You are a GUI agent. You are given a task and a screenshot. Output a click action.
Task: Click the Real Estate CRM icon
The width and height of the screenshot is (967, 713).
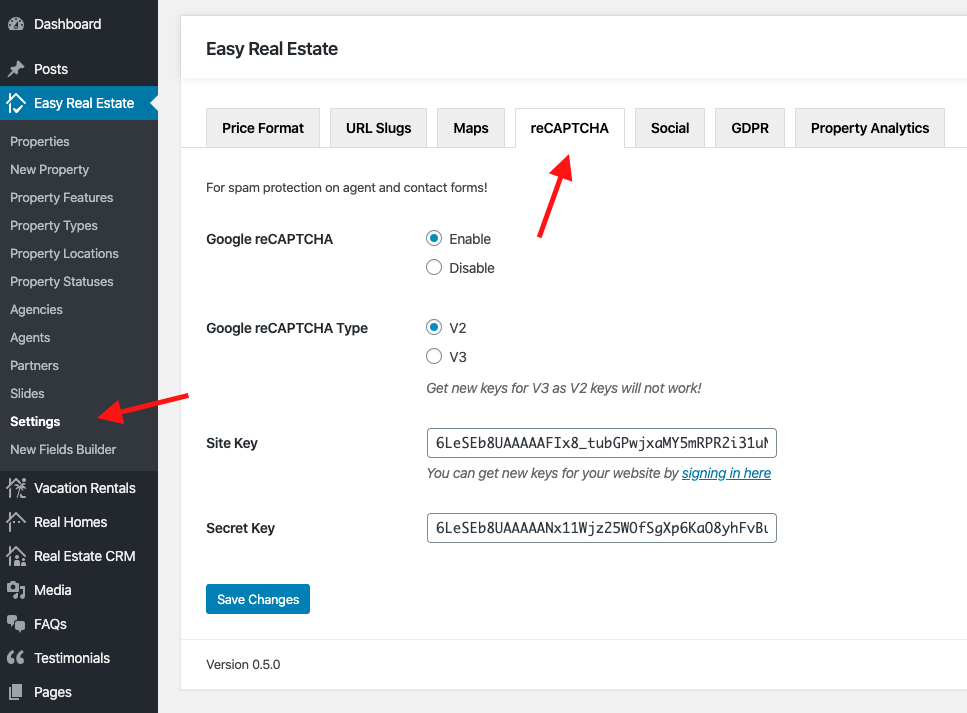[x=16, y=556]
